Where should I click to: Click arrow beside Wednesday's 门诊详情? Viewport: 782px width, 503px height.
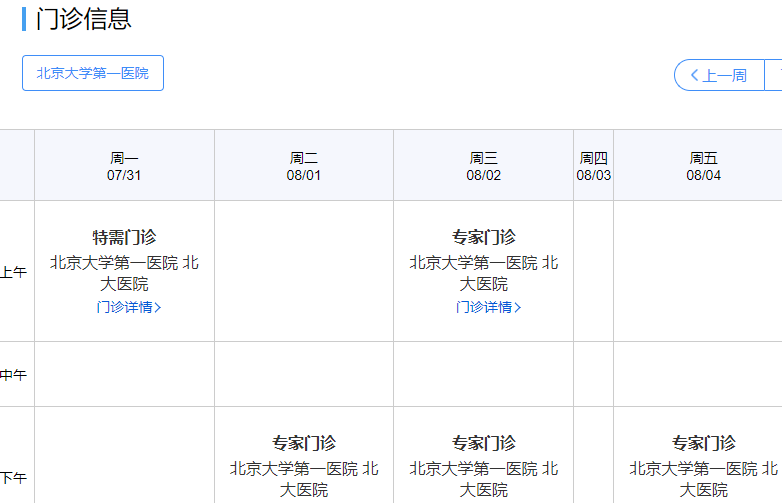(x=518, y=308)
